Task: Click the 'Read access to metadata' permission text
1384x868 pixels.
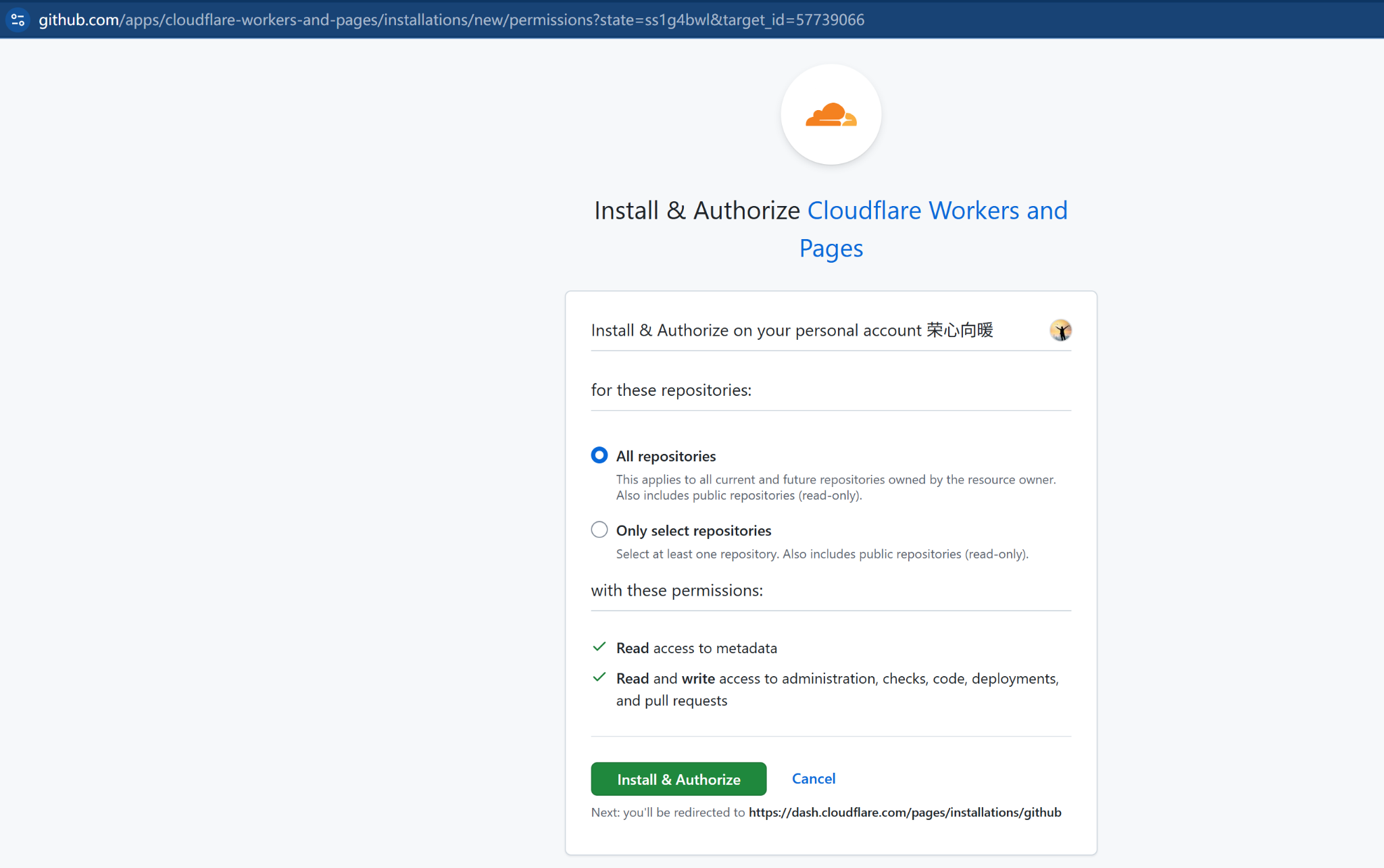Action: 697,648
